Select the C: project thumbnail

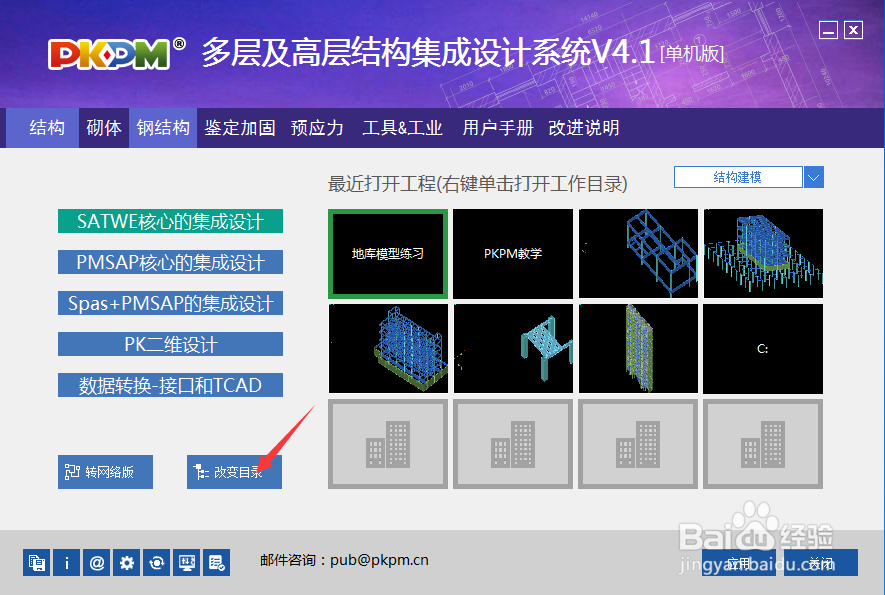point(763,348)
